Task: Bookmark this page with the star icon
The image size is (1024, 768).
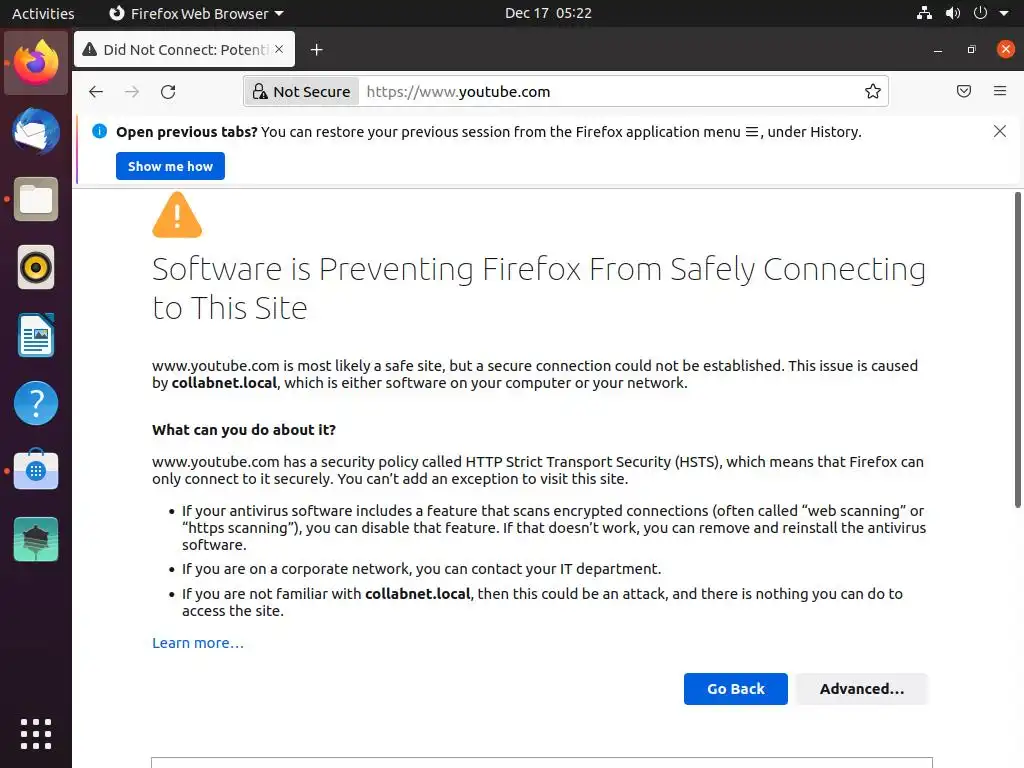Action: click(x=873, y=92)
